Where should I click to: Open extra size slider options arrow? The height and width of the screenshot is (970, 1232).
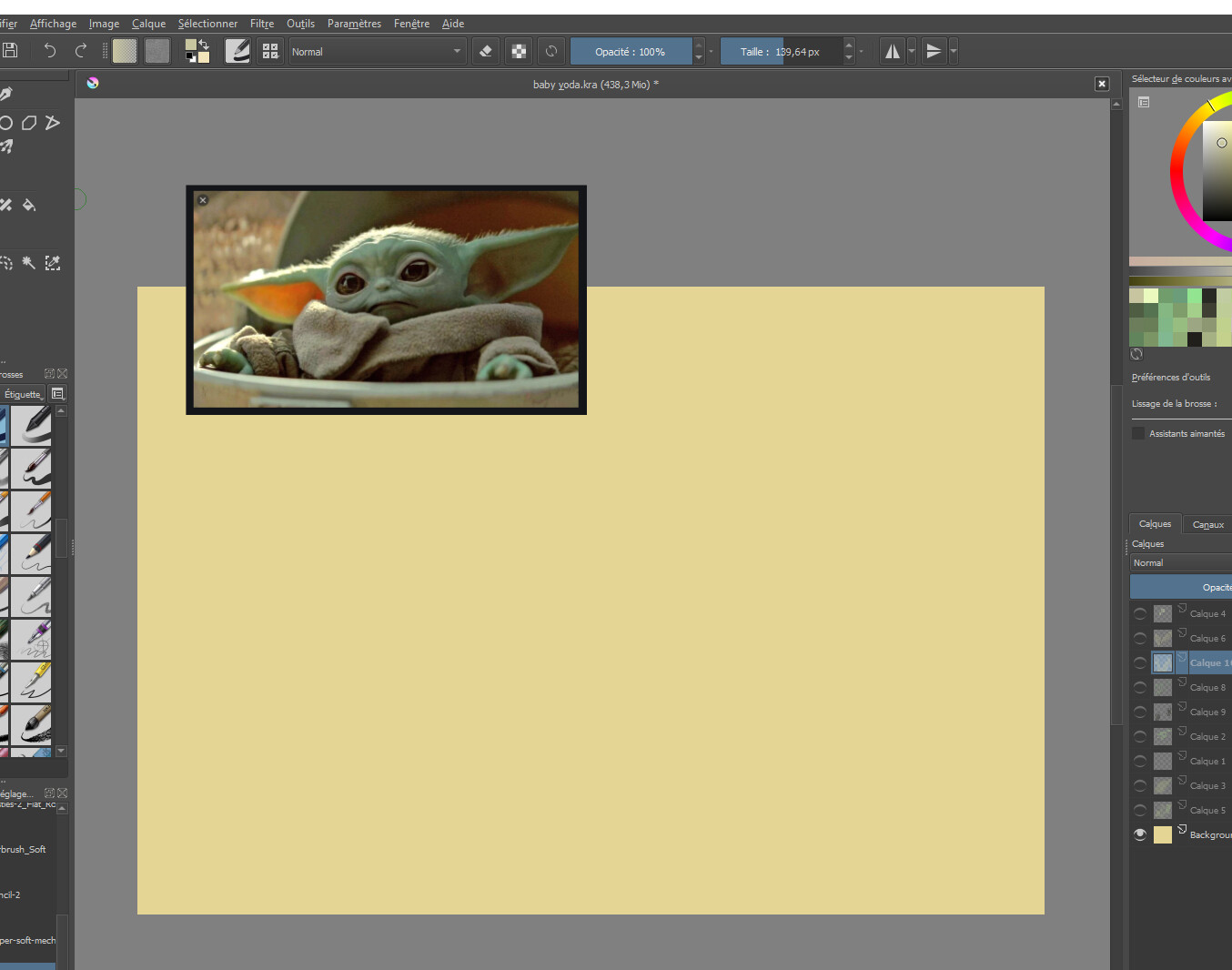click(x=861, y=52)
